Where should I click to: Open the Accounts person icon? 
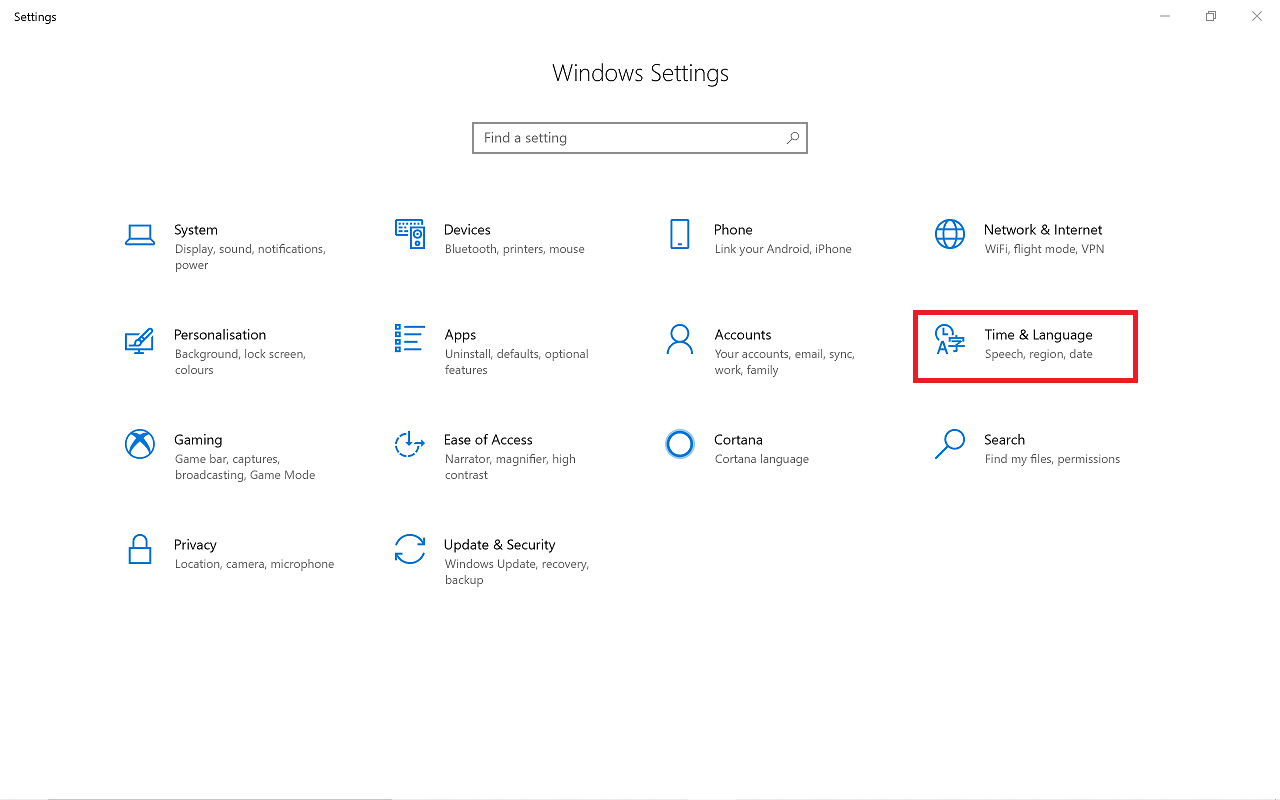coord(680,339)
